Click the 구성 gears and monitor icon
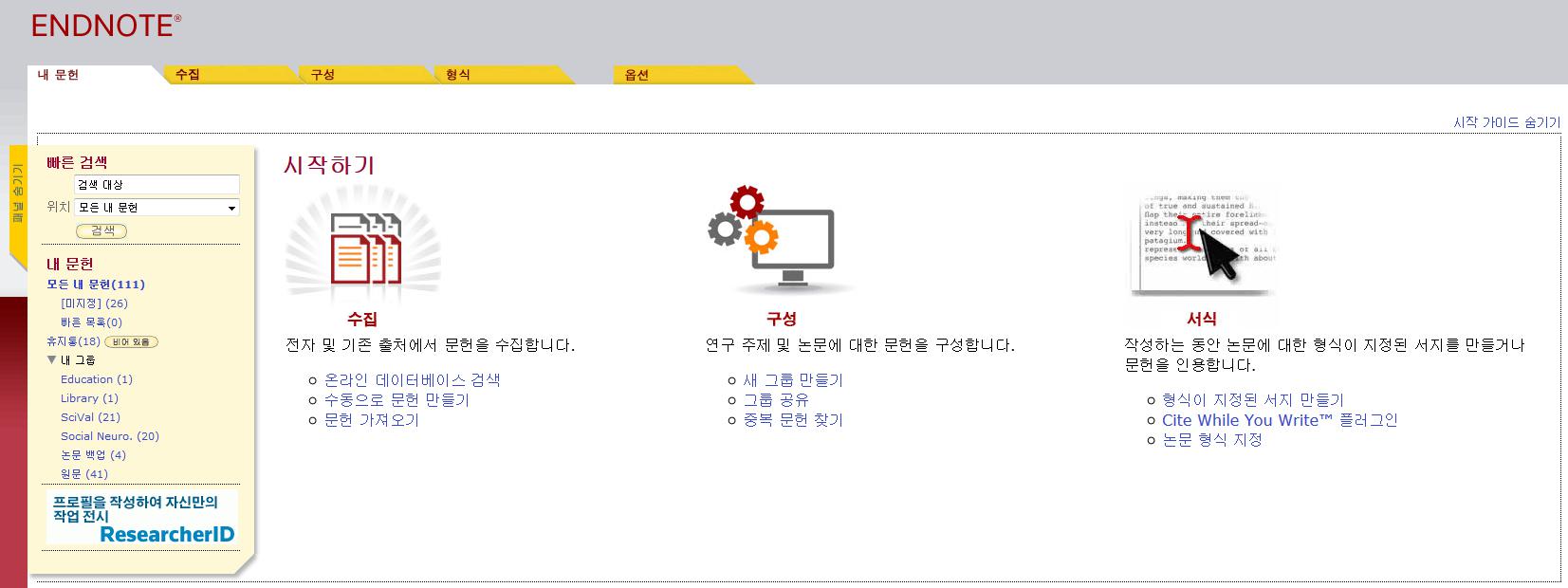 coord(780,242)
